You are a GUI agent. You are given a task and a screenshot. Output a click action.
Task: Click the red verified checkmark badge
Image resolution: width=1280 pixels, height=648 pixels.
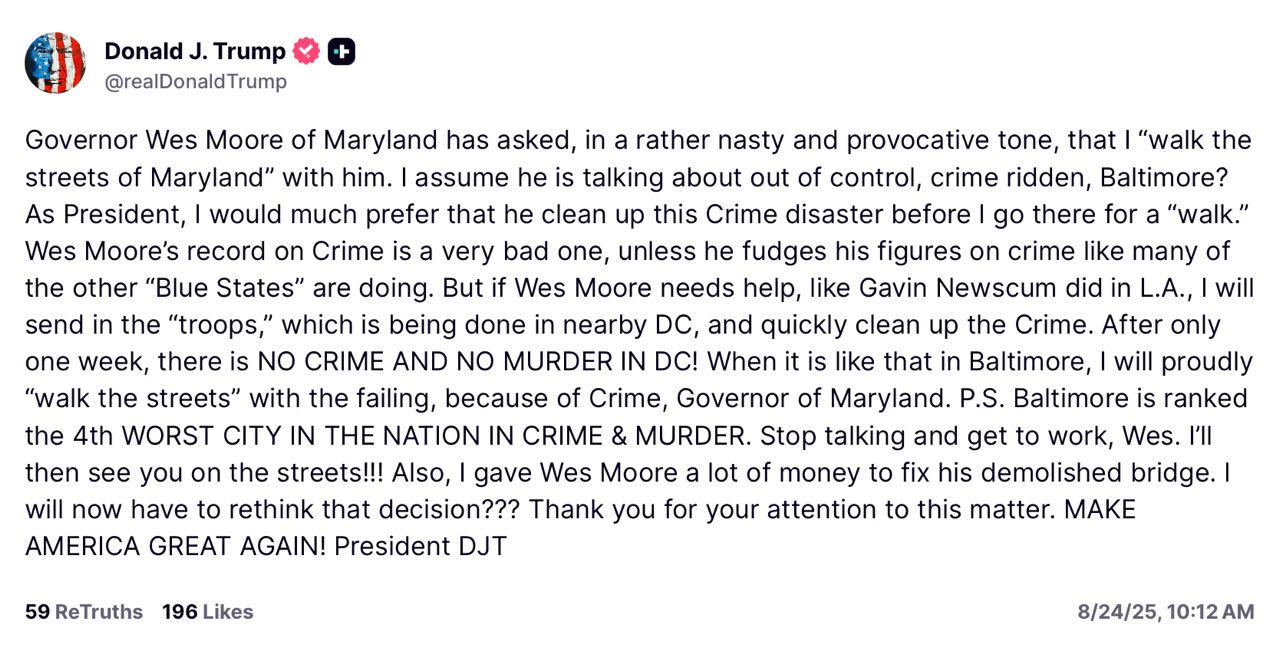(306, 51)
